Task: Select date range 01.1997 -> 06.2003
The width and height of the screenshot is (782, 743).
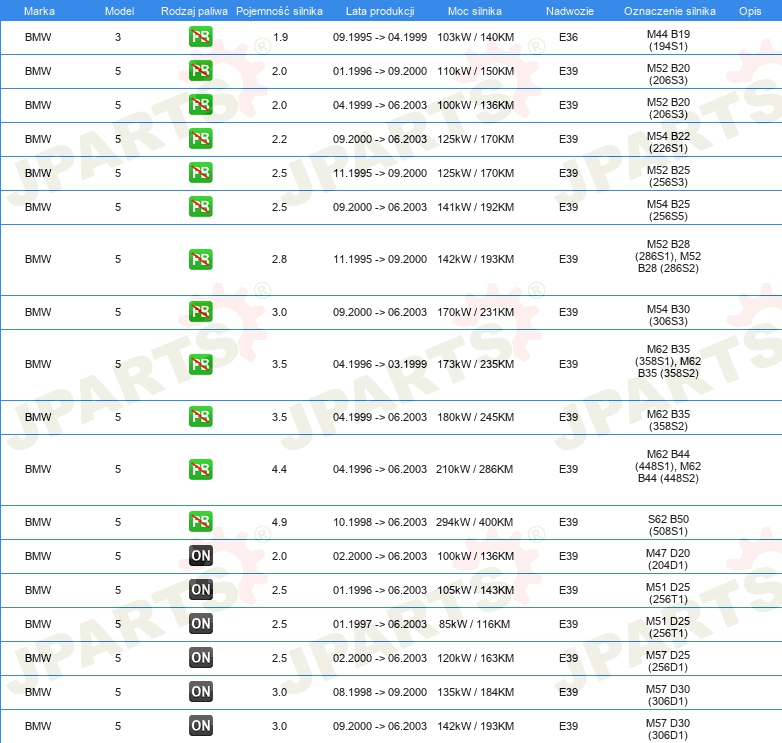Action: click(x=380, y=624)
